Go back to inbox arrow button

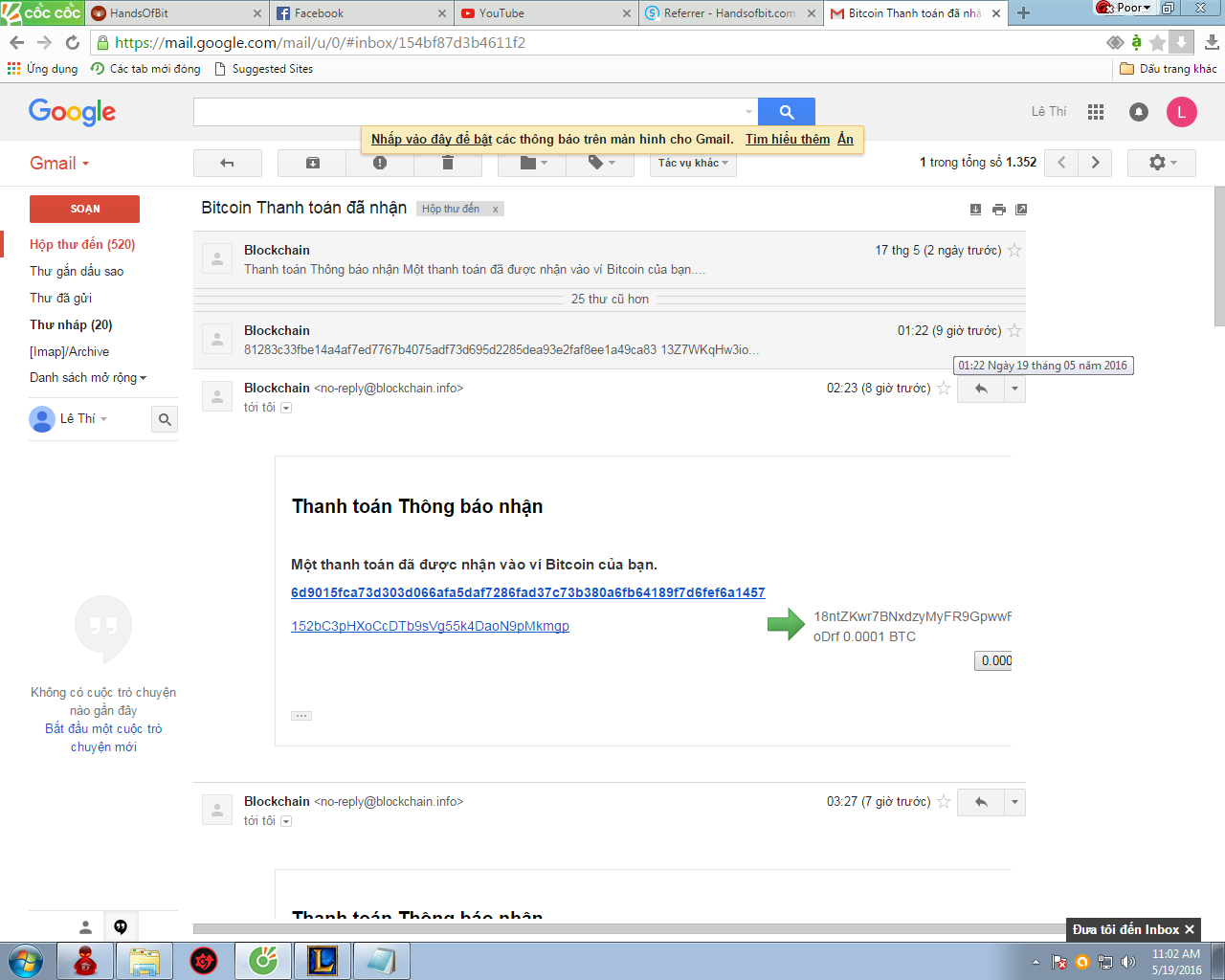[x=228, y=163]
